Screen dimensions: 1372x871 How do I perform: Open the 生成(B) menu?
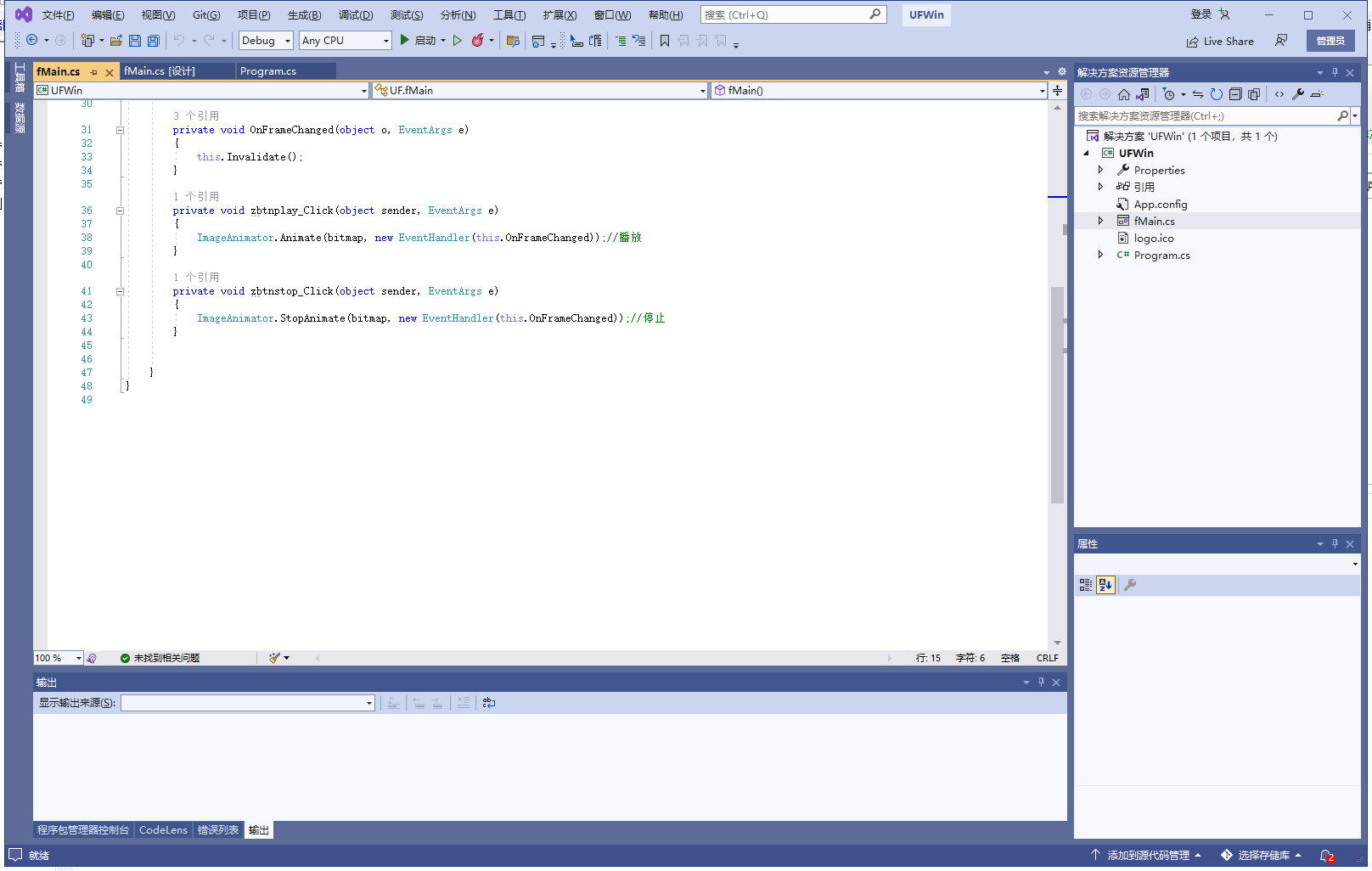(304, 15)
